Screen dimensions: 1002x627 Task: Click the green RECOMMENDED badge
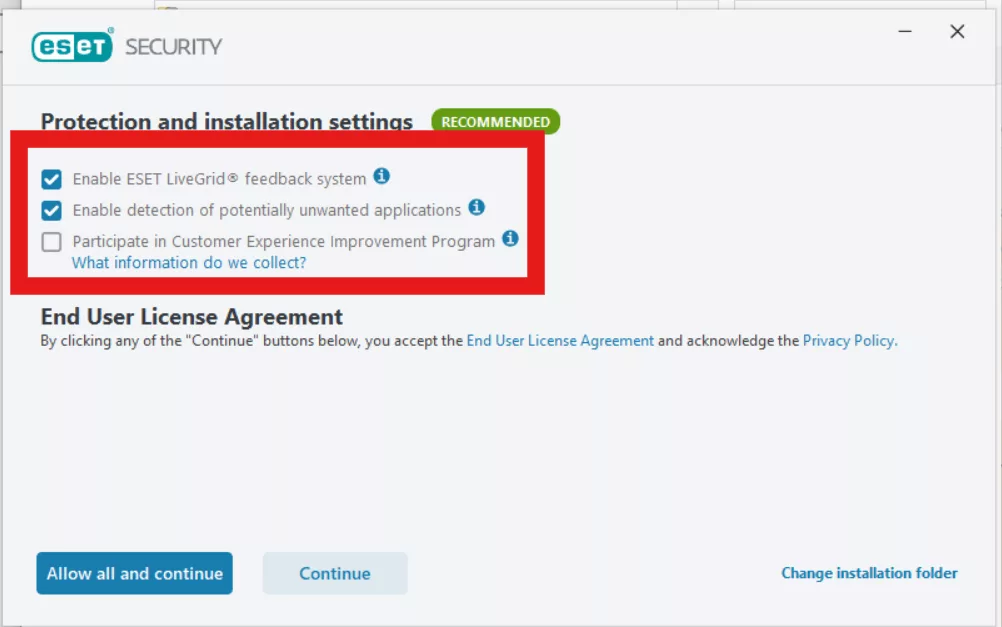(x=495, y=121)
